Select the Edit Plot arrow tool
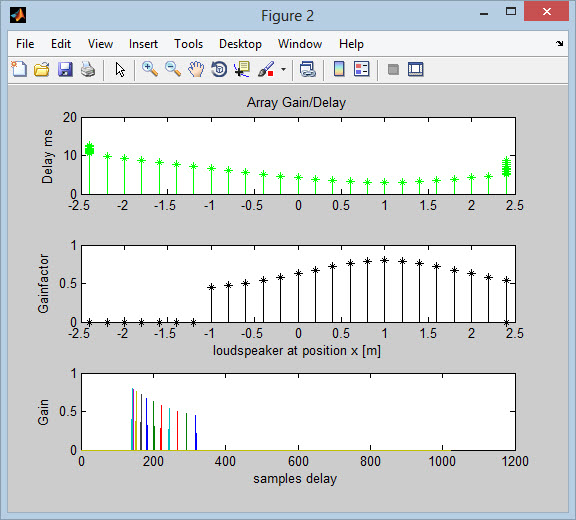The width and height of the screenshot is (576, 520). click(120, 69)
